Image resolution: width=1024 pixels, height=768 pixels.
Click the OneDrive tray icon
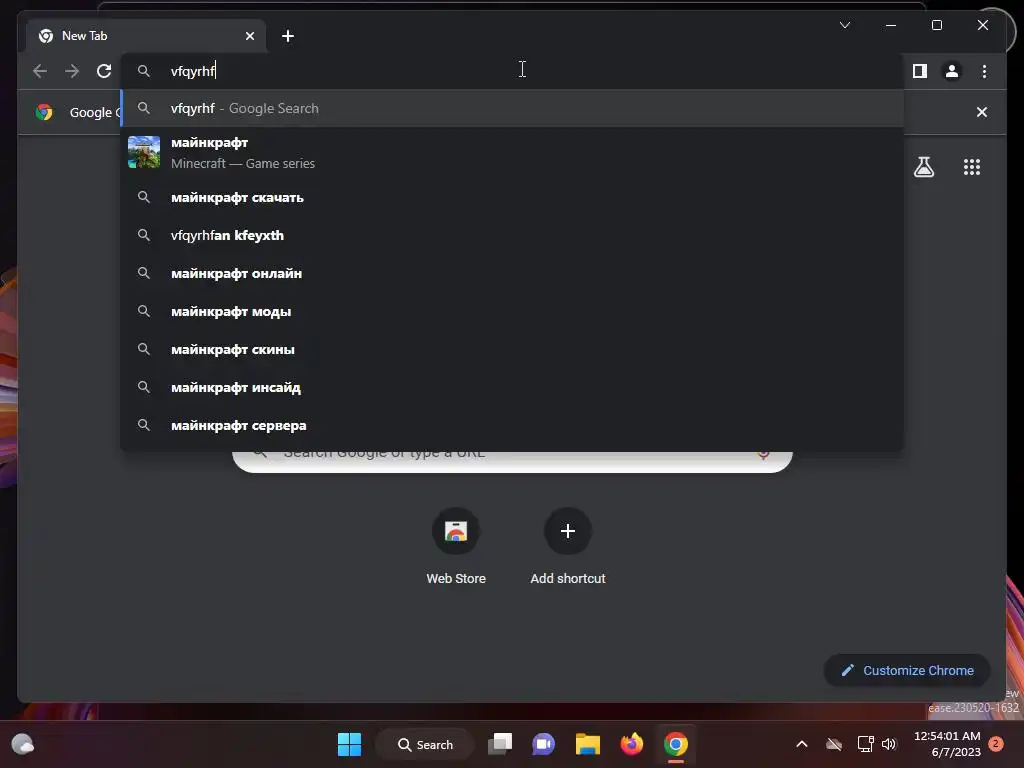pyautogui.click(x=834, y=744)
